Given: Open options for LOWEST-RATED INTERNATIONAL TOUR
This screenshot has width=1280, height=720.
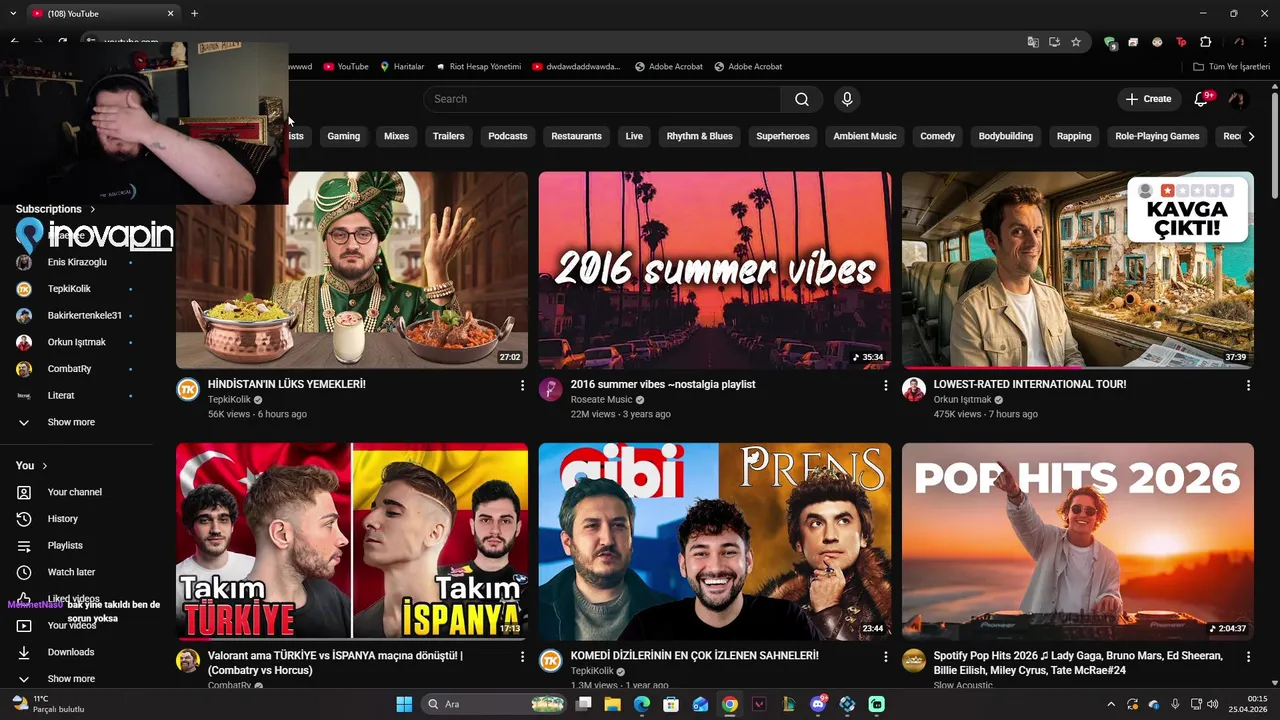Looking at the screenshot, I should pos(1248,385).
